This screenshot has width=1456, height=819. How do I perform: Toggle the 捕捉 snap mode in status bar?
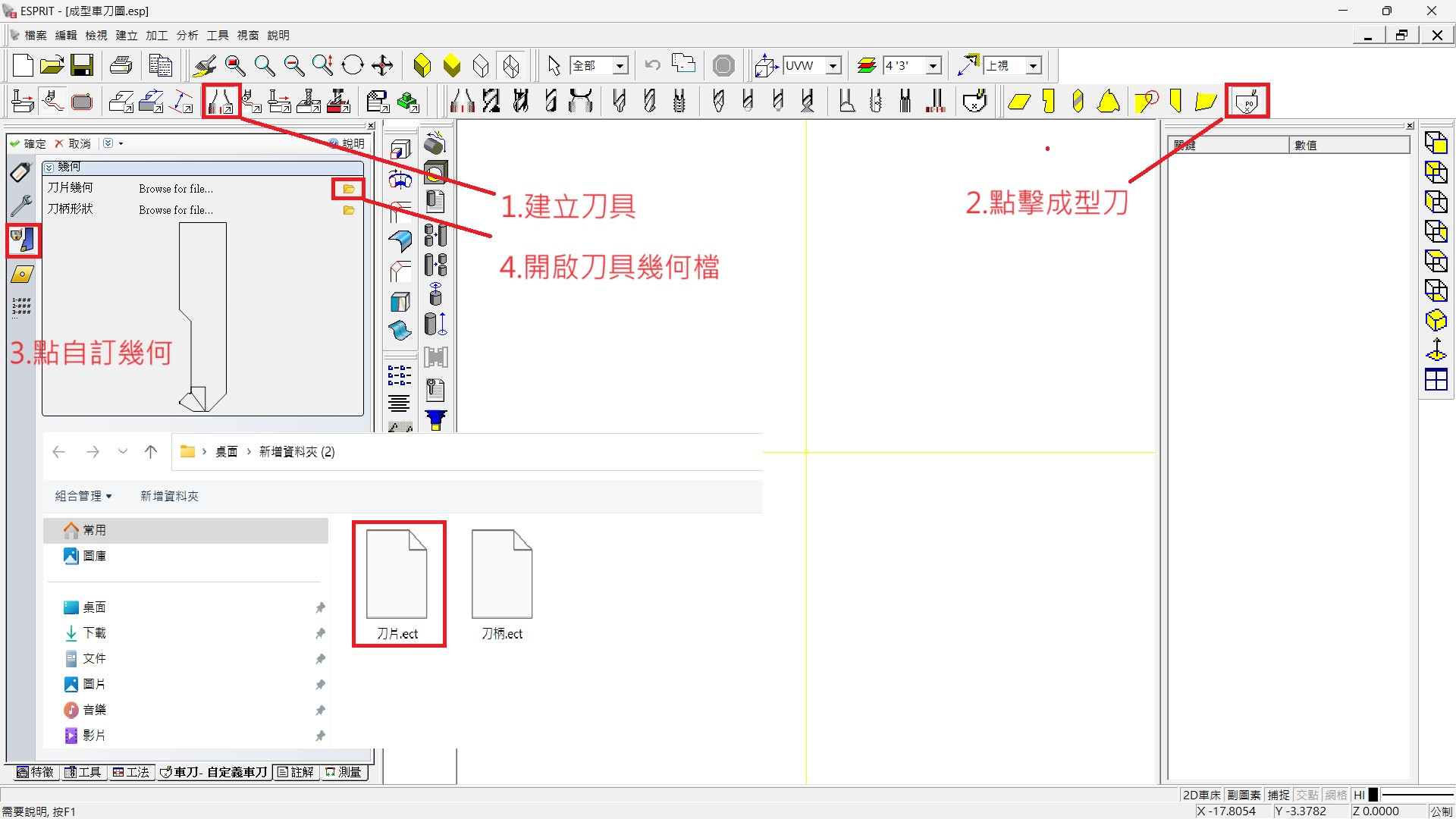(x=1279, y=795)
